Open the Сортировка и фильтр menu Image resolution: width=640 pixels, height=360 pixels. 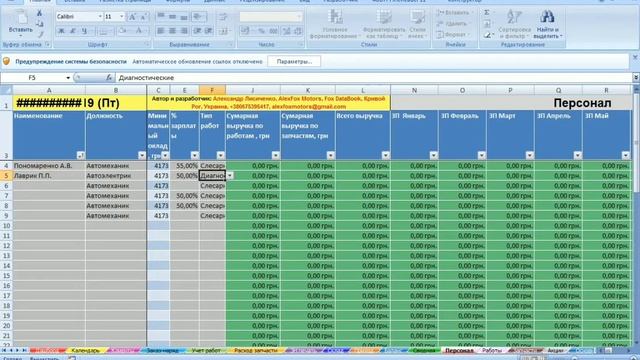(x=514, y=24)
